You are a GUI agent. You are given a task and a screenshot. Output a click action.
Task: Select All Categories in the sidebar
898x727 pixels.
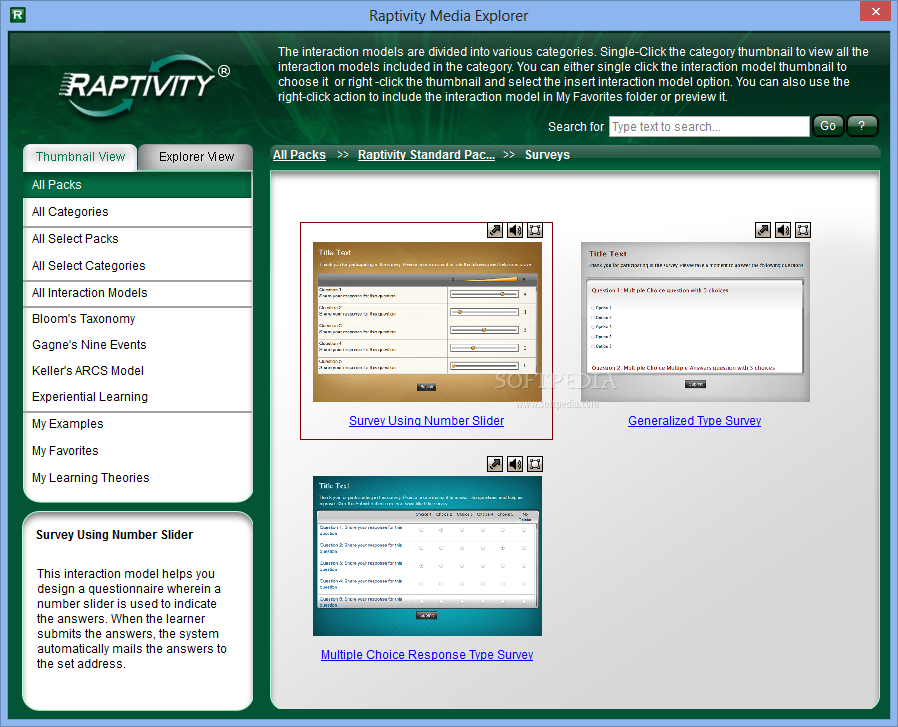137,212
